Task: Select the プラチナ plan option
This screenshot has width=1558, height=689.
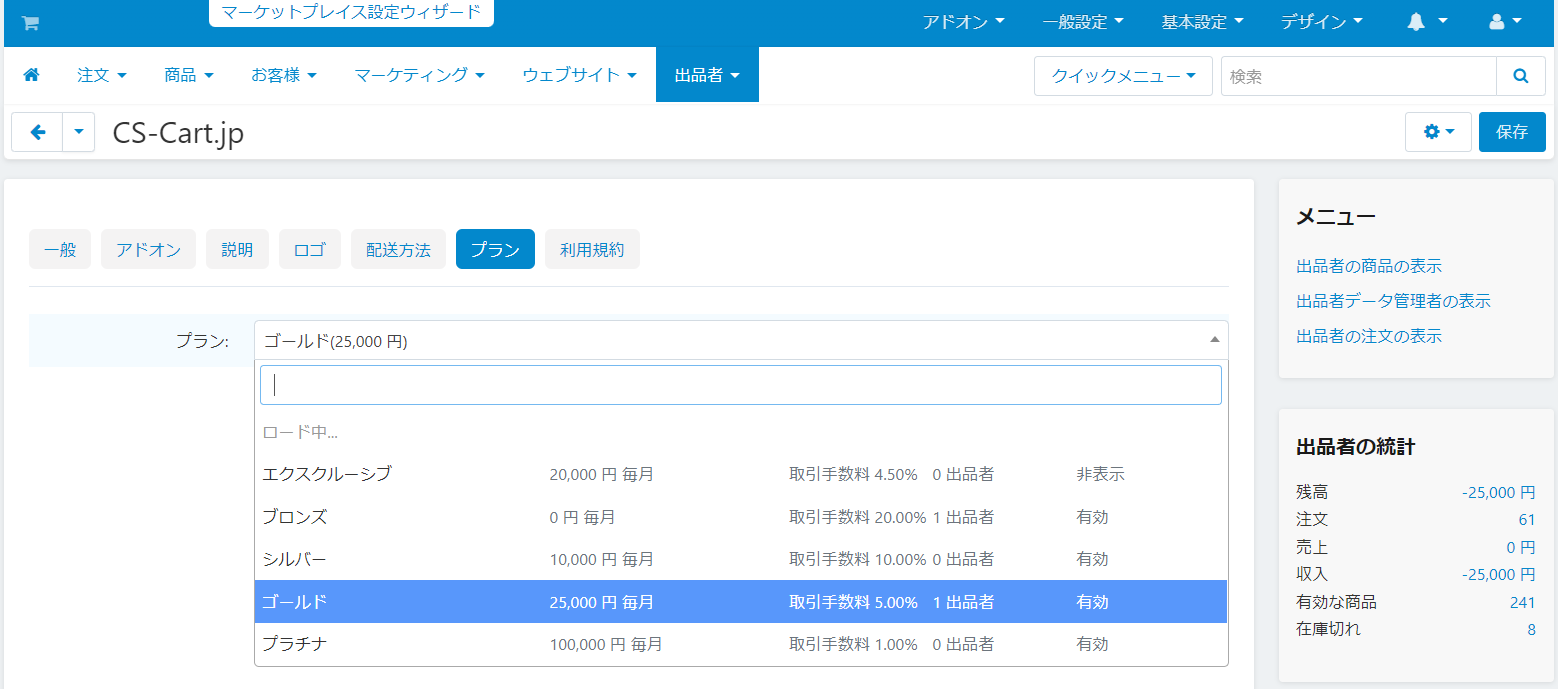Action: pyautogui.click(x=741, y=644)
